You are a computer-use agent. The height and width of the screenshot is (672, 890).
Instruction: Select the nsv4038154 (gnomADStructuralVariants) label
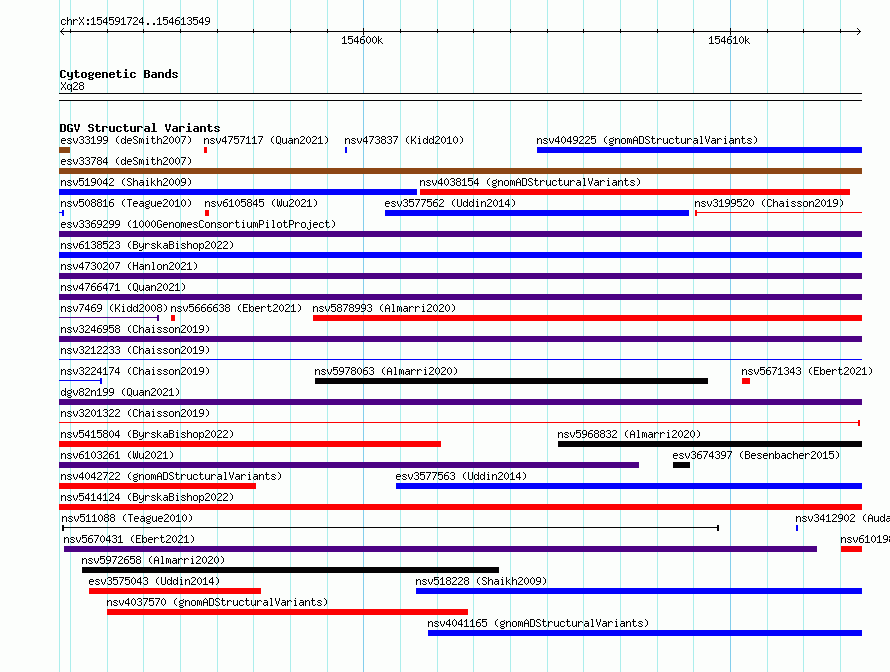point(530,182)
